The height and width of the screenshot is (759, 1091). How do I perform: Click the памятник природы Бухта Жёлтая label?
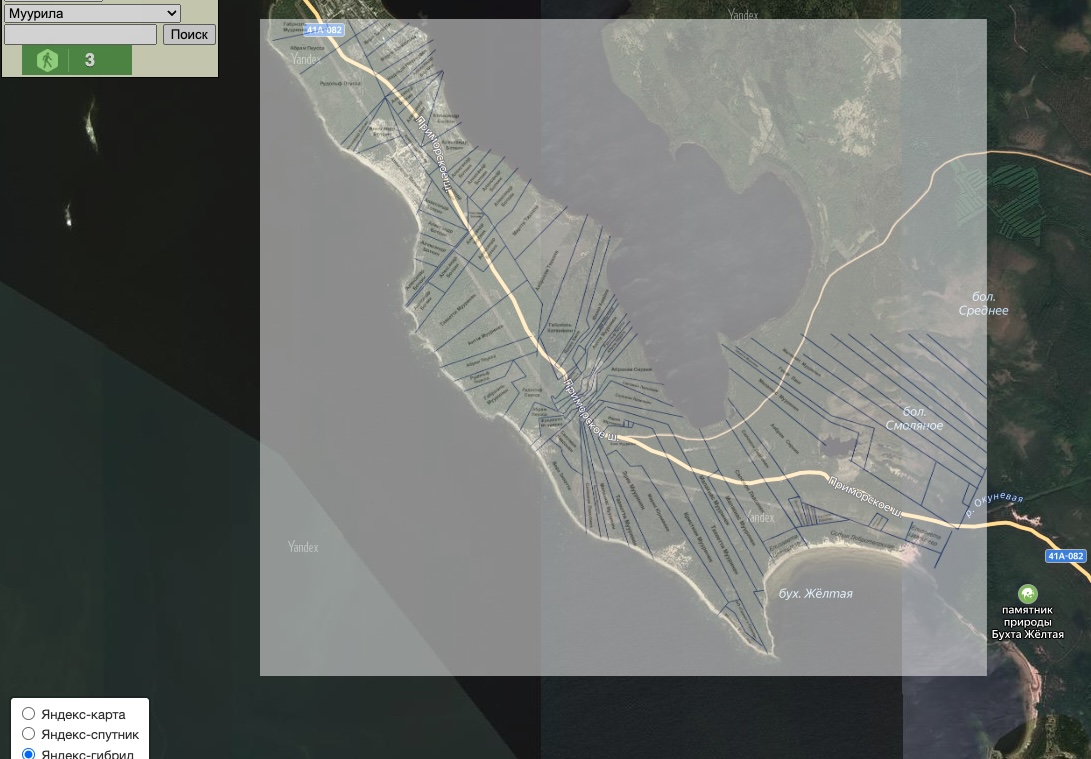pyautogui.click(x=1027, y=622)
